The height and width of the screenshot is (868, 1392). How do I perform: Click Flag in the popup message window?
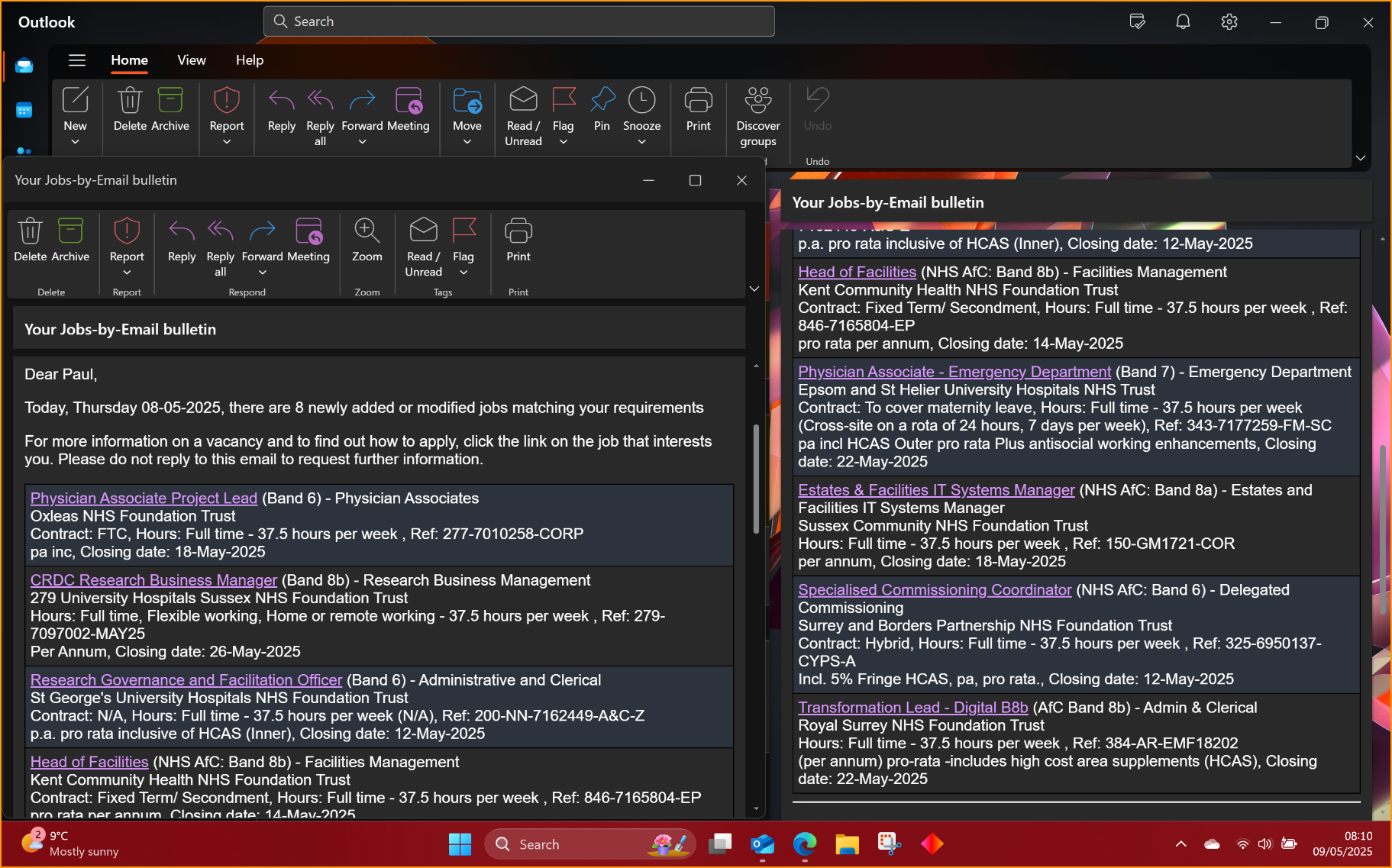(463, 240)
